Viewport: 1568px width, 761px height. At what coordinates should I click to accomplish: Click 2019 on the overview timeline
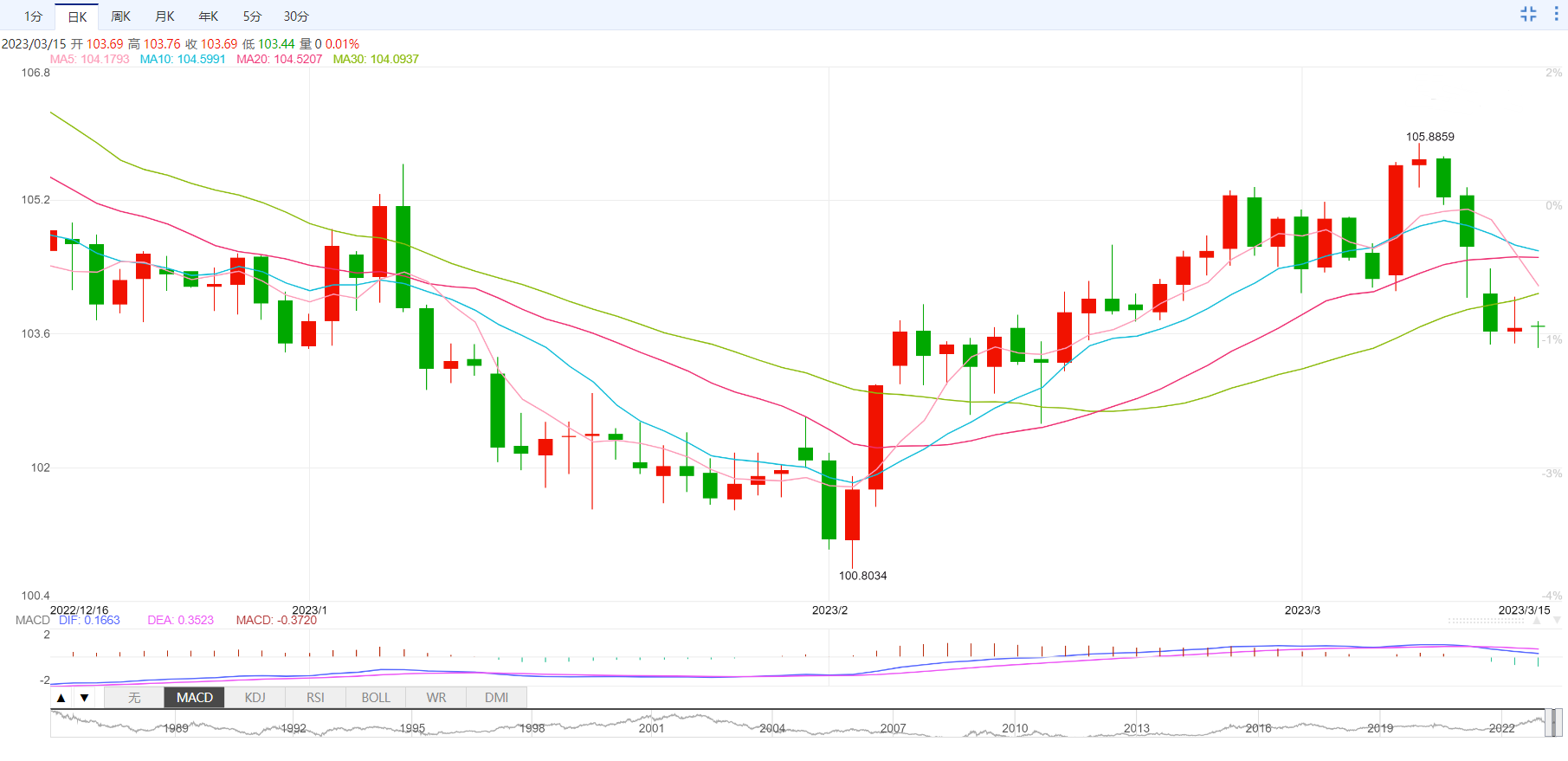pos(1380,728)
